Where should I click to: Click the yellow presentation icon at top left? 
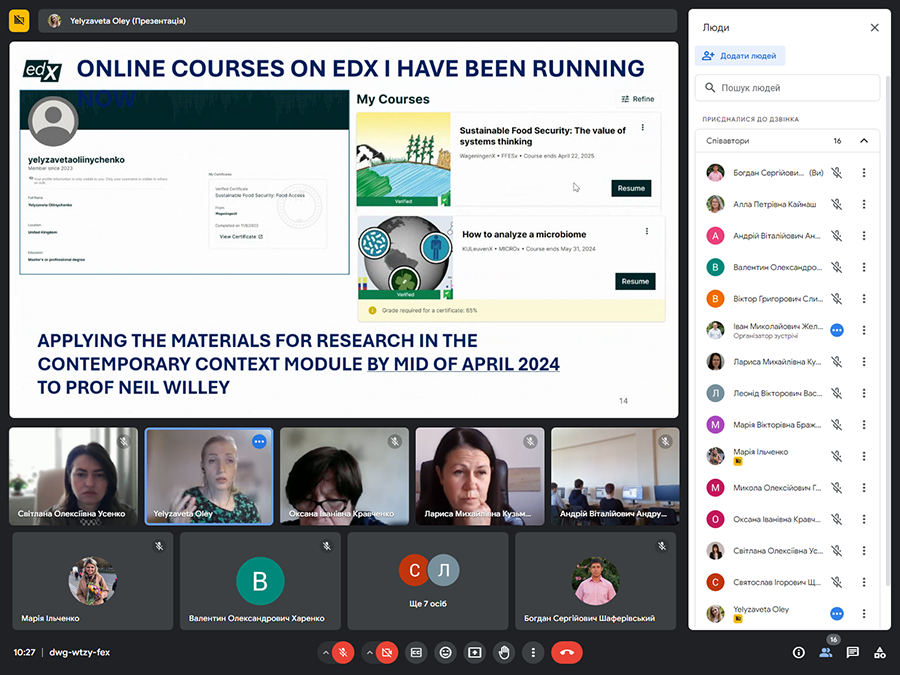pyautogui.click(x=19, y=21)
